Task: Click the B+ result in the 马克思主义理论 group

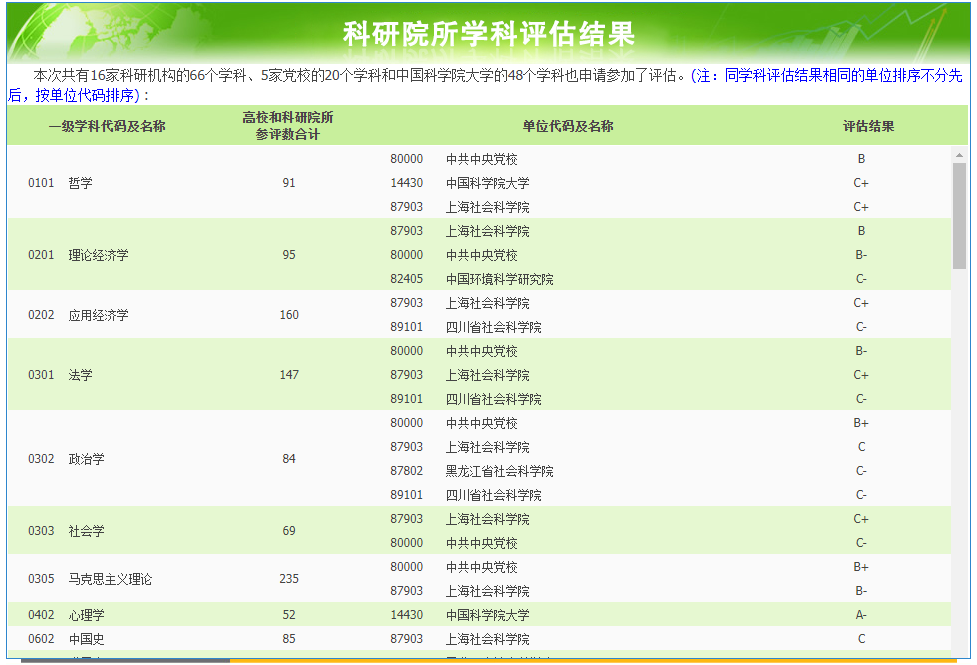Action: coord(861,567)
